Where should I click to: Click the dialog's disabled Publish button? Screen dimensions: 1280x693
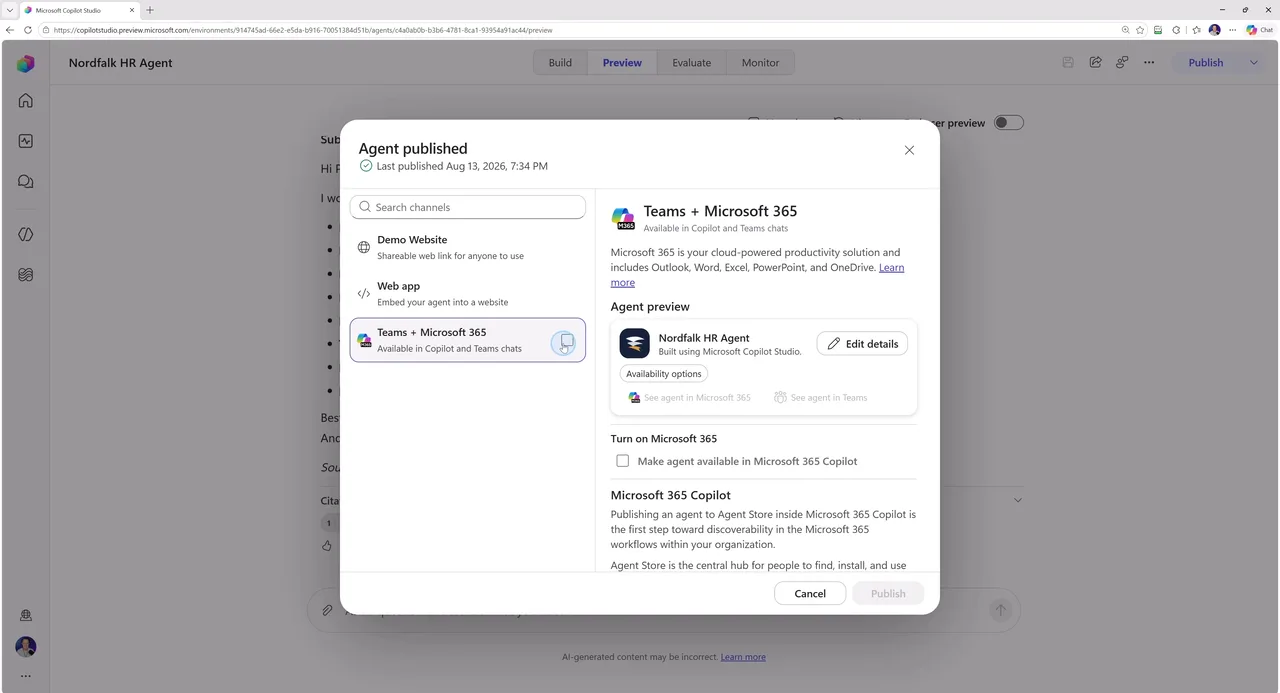pyautogui.click(x=888, y=593)
